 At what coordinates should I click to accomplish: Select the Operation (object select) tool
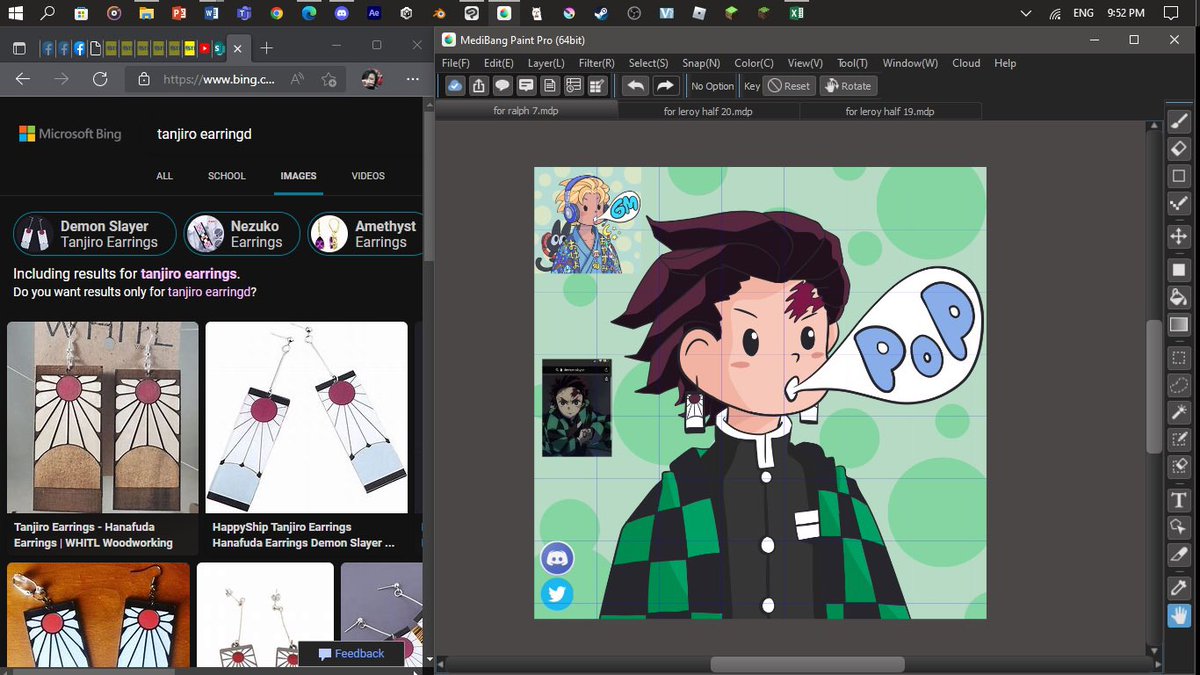(x=1179, y=527)
